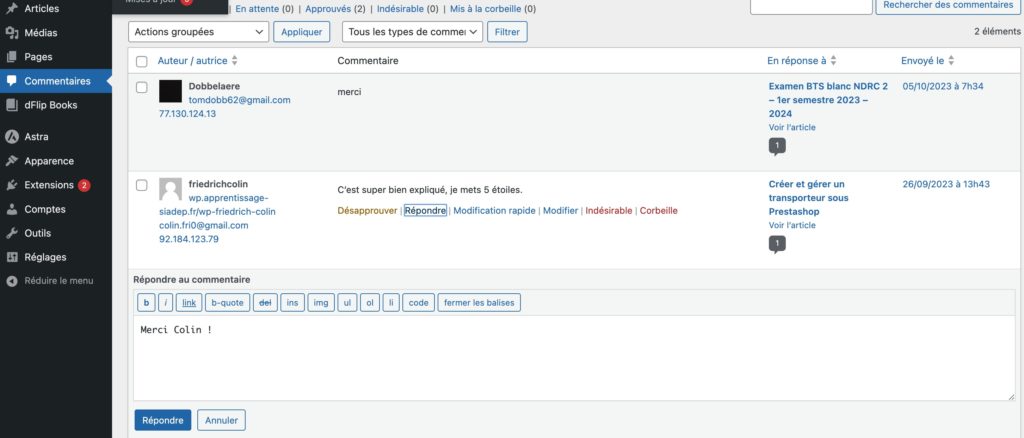Image resolution: width=1024 pixels, height=438 pixels.
Task: Click the Apparence paintbrush icon
Action: pyautogui.click(x=11, y=161)
